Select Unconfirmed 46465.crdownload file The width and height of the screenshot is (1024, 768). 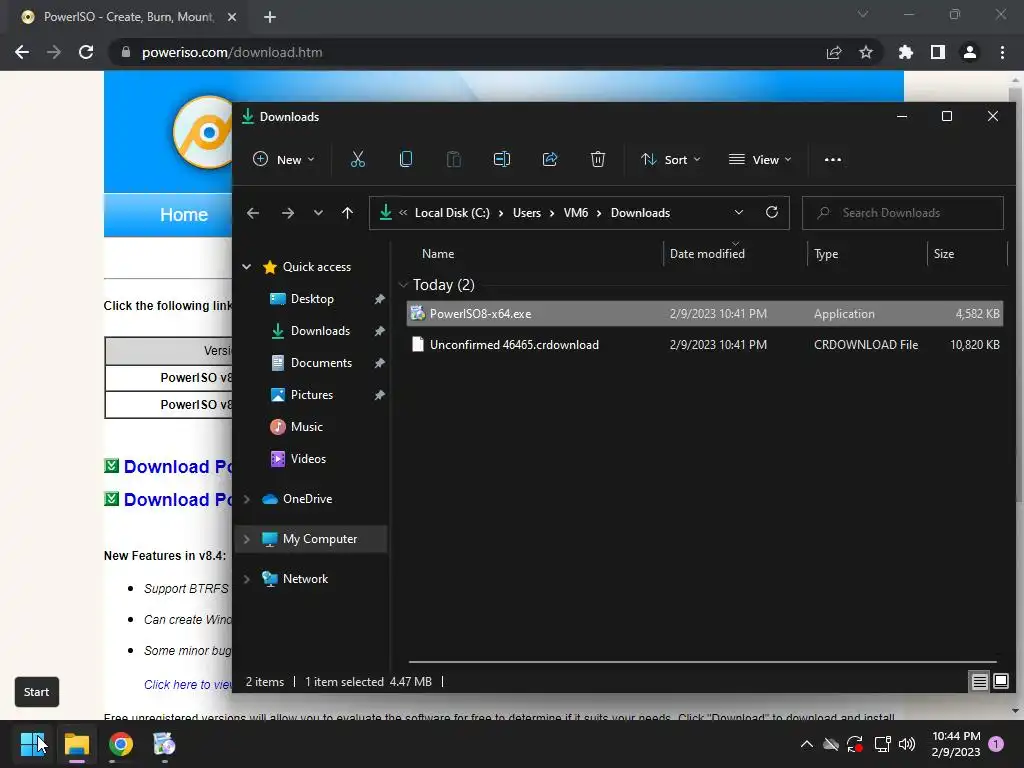click(x=704, y=345)
